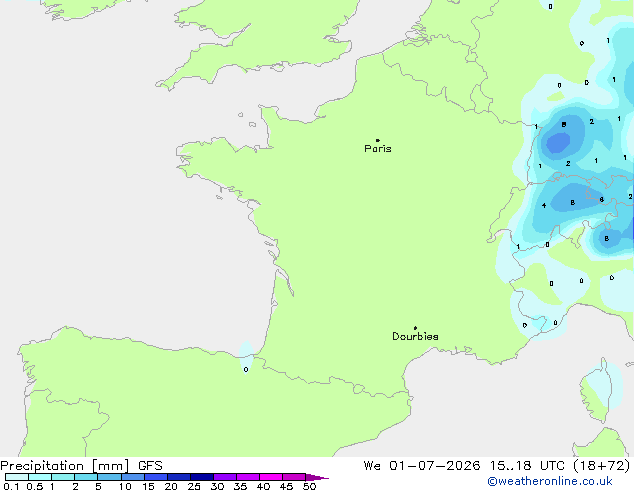Click the '0' value at the Basque coast

[x=246, y=370]
